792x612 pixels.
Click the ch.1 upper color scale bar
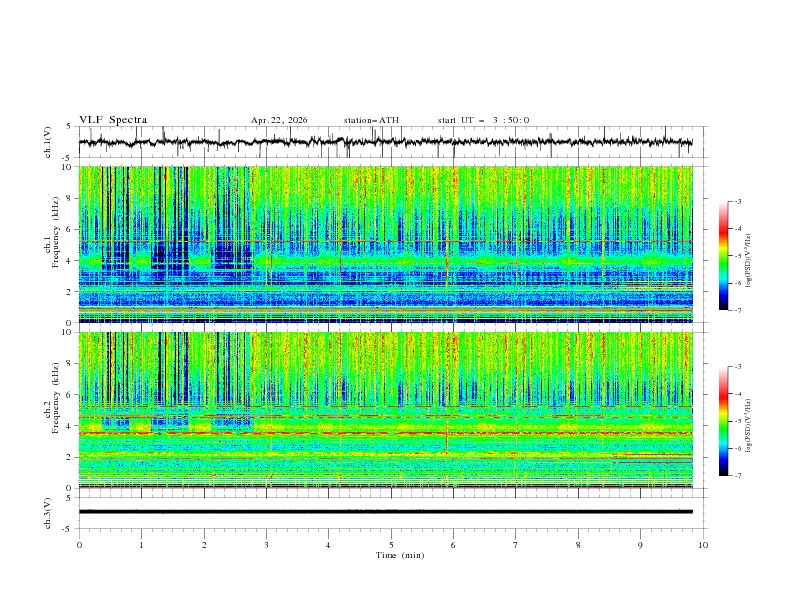[x=723, y=256]
